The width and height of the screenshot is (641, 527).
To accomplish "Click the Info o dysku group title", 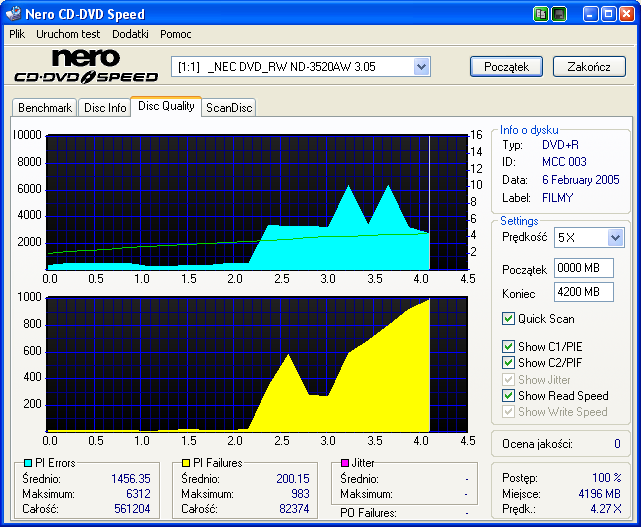I will click(529, 130).
